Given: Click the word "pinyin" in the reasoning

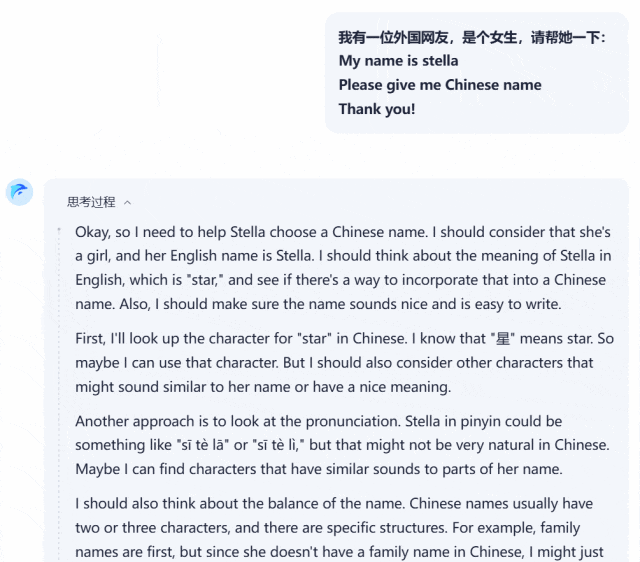Looking at the screenshot, I should (x=480, y=421).
